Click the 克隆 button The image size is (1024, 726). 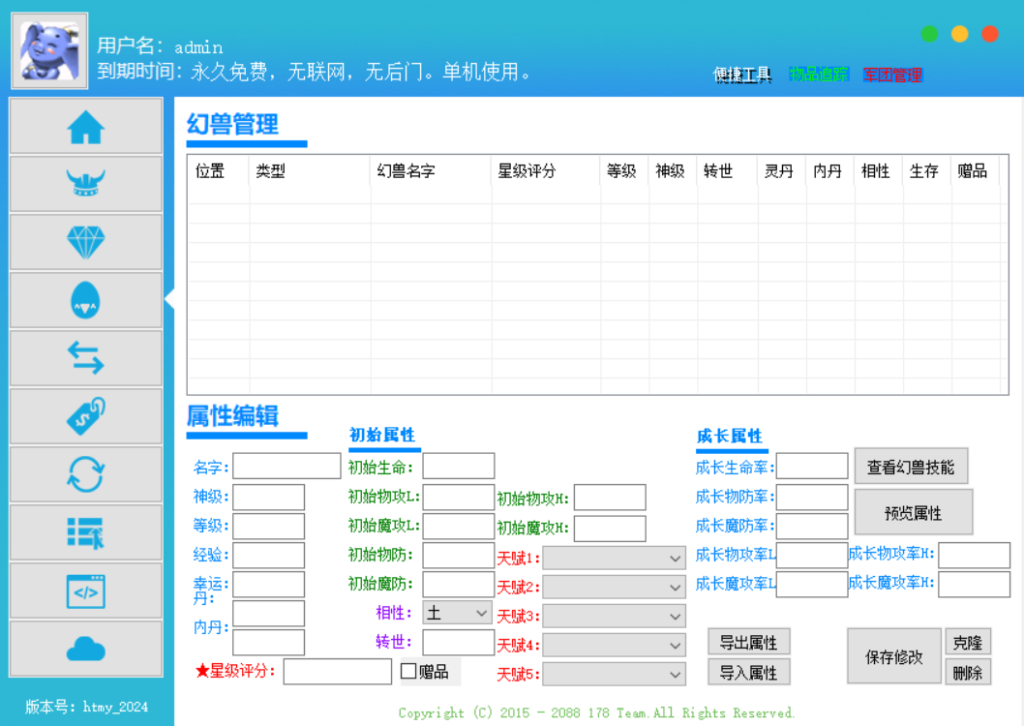968,642
